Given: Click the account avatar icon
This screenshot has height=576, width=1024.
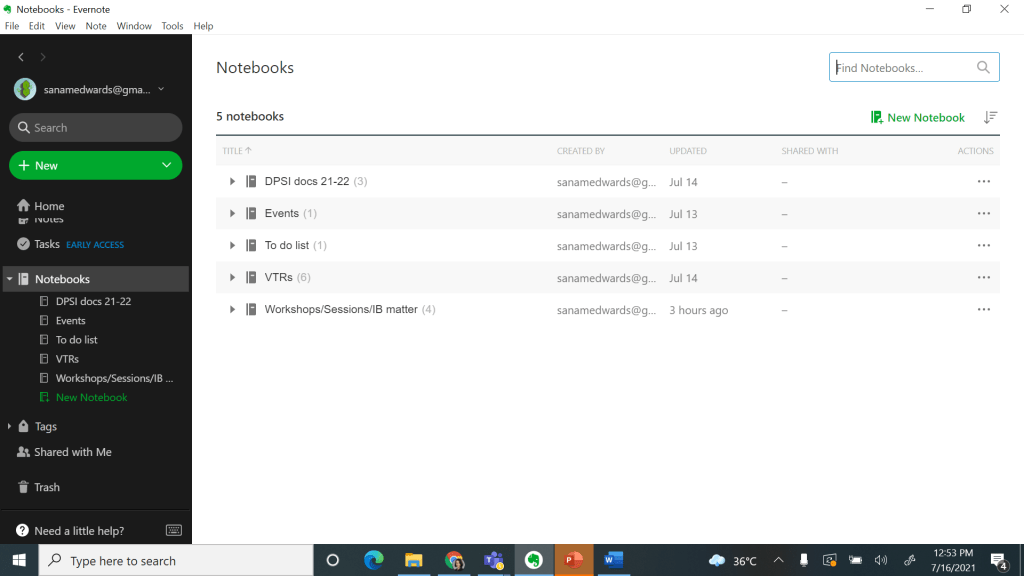Looking at the screenshot, I should pyautogui.click(x=25, y=89).
